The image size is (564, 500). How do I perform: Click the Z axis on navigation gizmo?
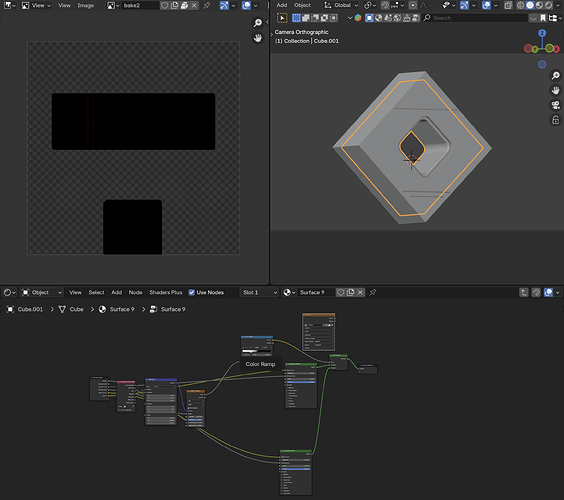pyautogui.click(x=542, y=33)
